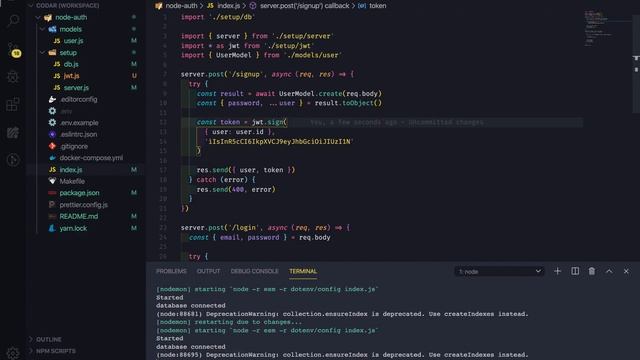Open the Makefile
640x360 pixels.
tap(72, 181)
